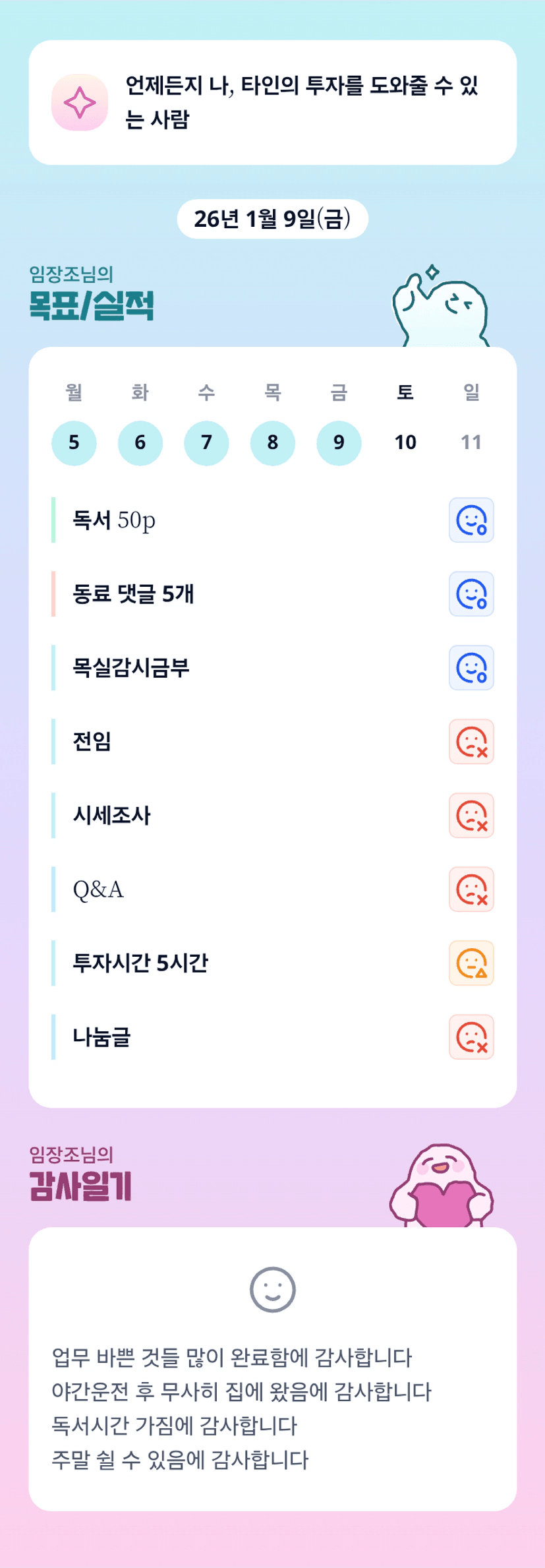
Task: Click the pink heart-holding mascot
Action: tap(442, 1188)
